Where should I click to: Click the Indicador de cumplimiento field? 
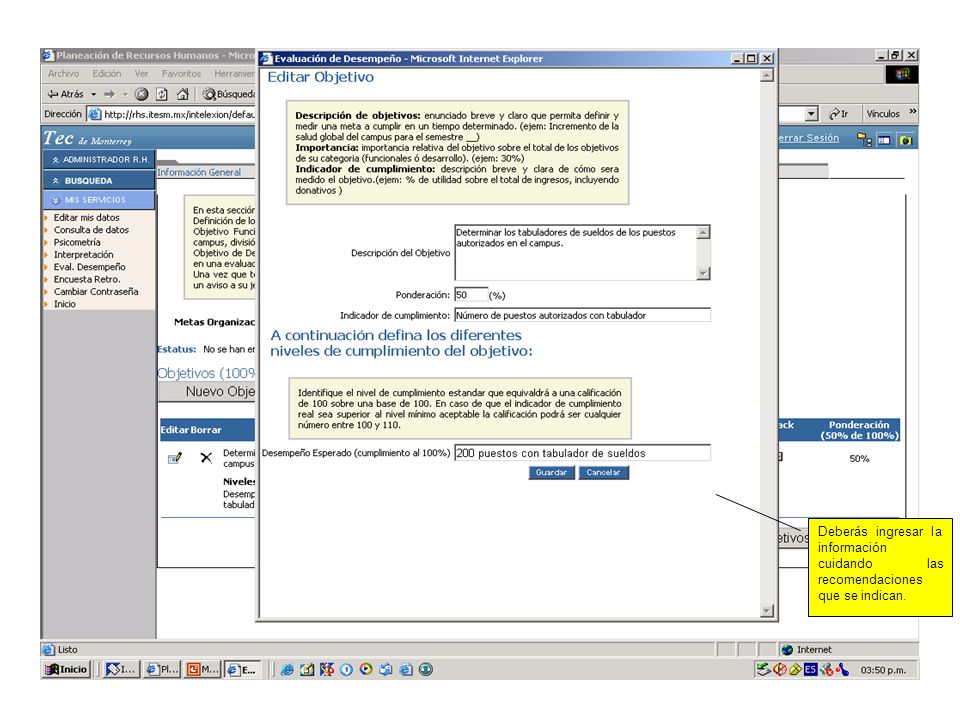pos(582,315)
